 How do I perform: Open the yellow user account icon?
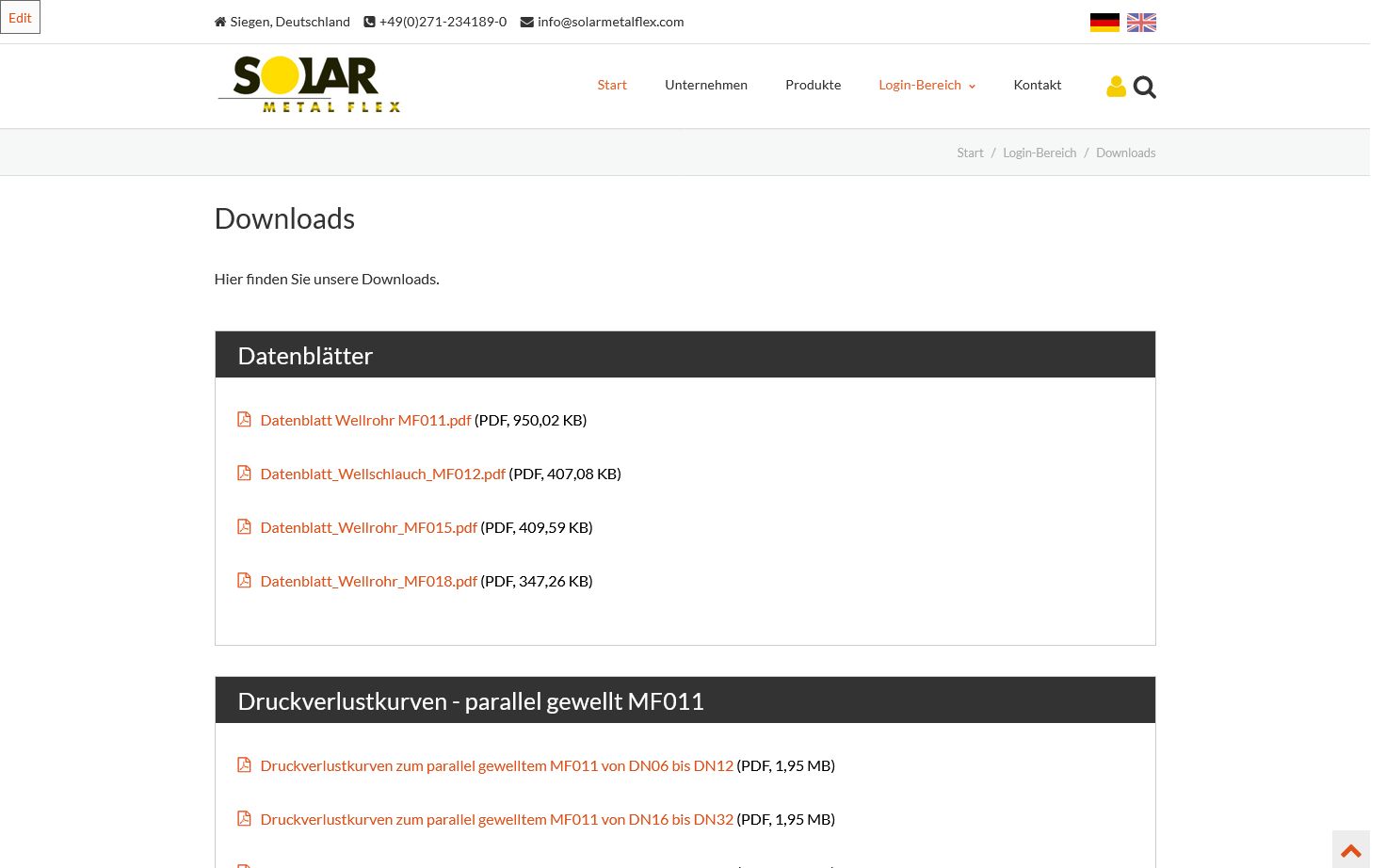pyautogui.click(x=1116, y=87)
